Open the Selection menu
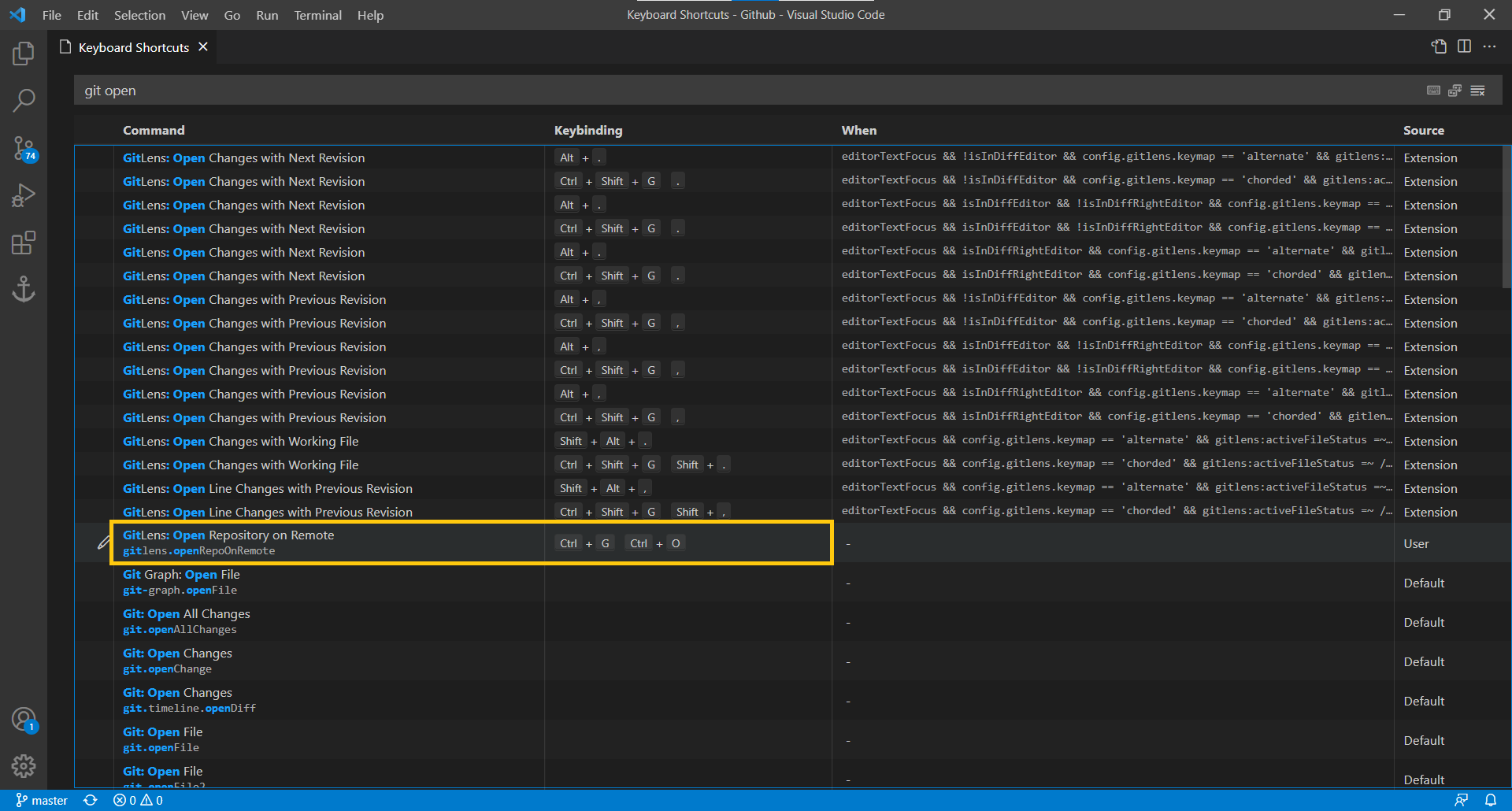 (139, 15)
